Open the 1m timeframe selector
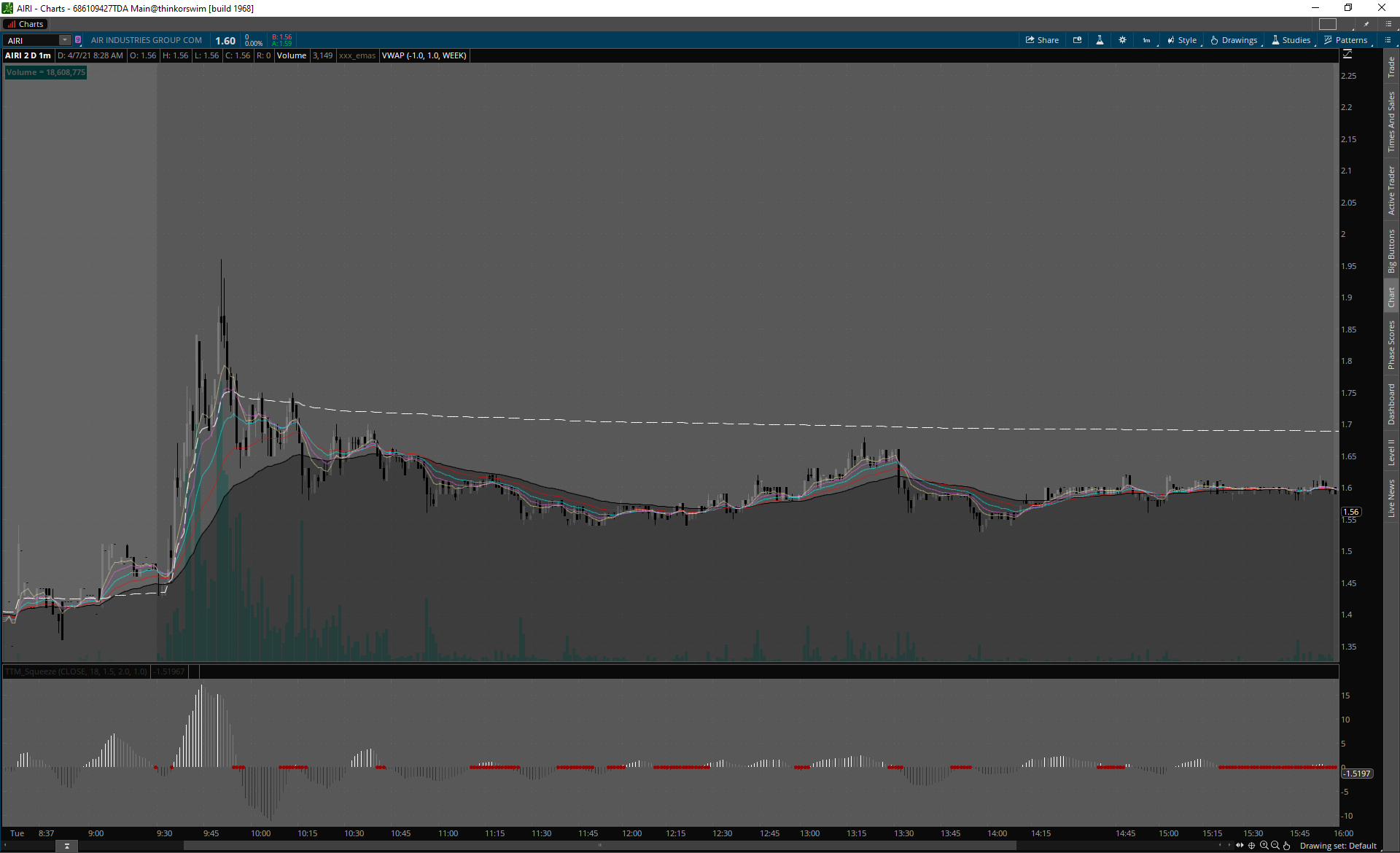The height and width of the screenshot is (853, 1400). click(x=1146, y=40)
